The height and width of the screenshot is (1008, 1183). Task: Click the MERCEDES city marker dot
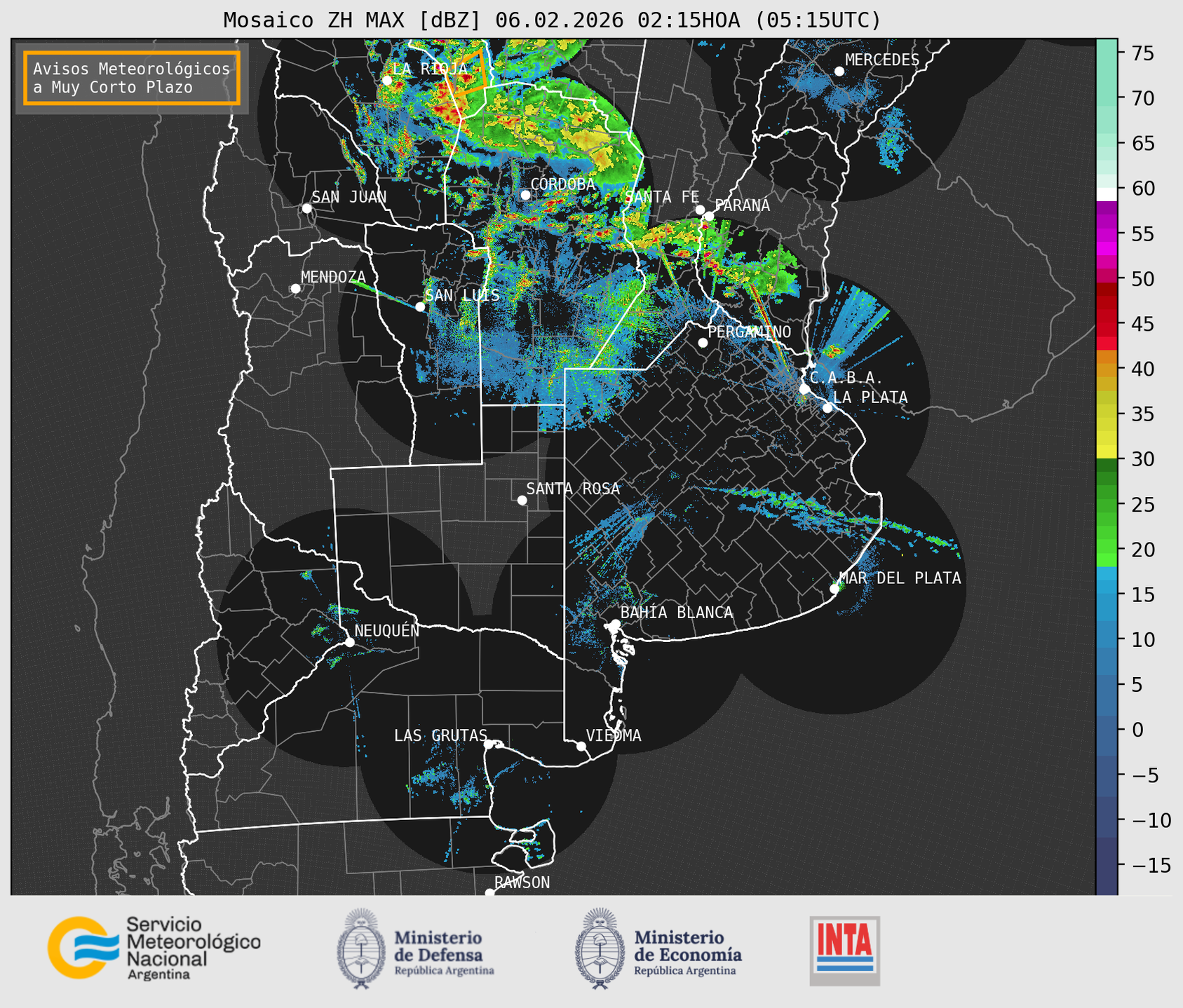(x=839, y=71)
